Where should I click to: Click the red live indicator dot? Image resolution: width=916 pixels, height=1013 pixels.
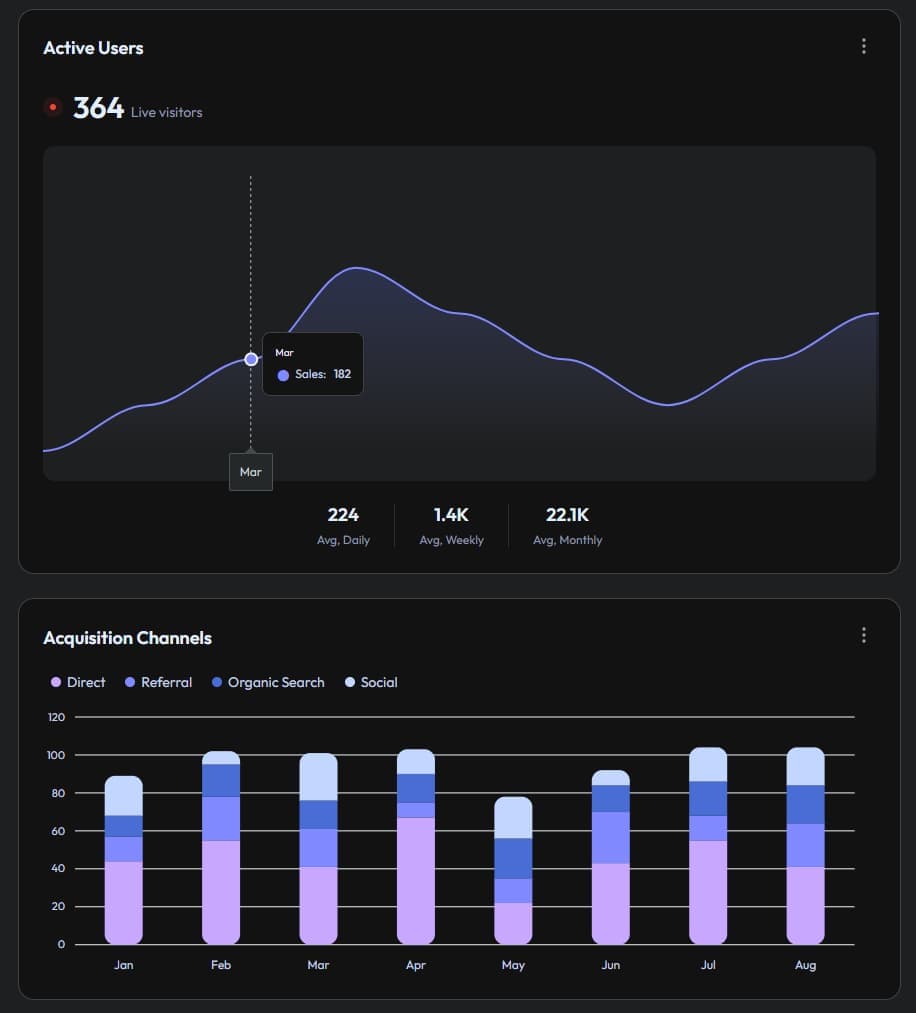53,107
